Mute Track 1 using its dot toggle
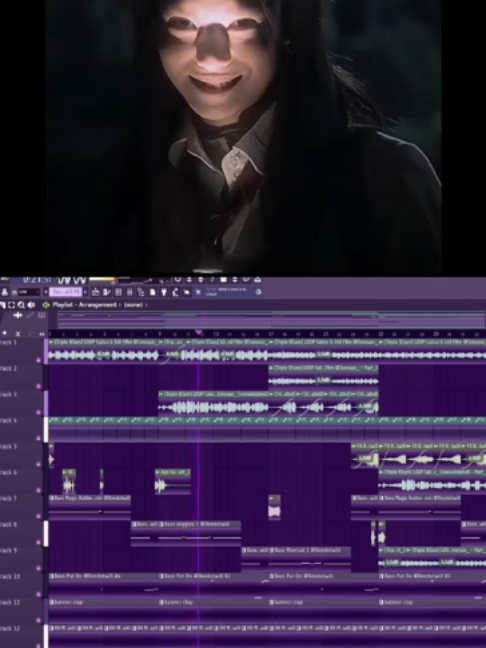The image size is (486, 648). 39,360
